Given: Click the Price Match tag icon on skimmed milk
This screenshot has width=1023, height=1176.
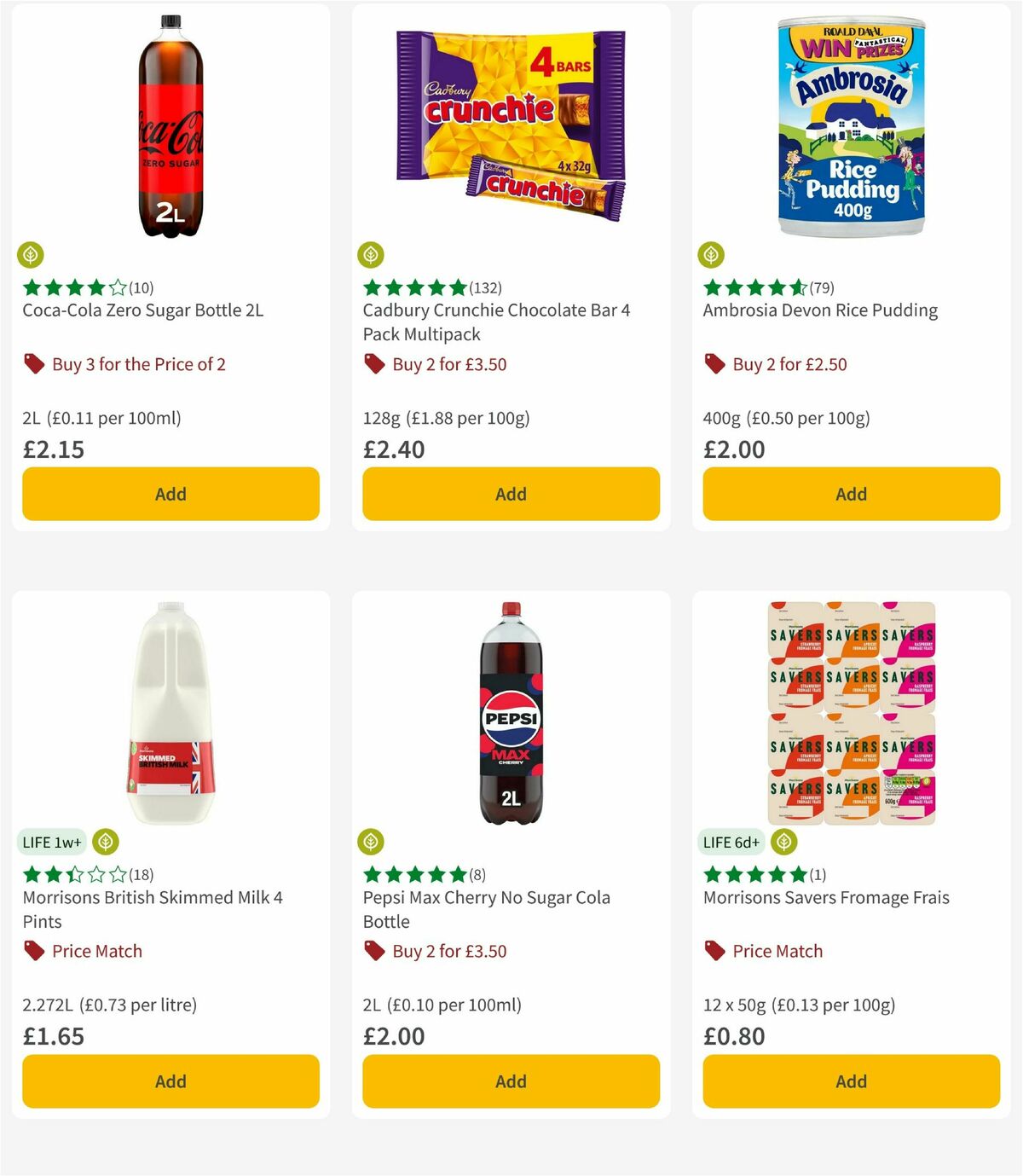Looking at the screenshot, I should tap(32, 950).
